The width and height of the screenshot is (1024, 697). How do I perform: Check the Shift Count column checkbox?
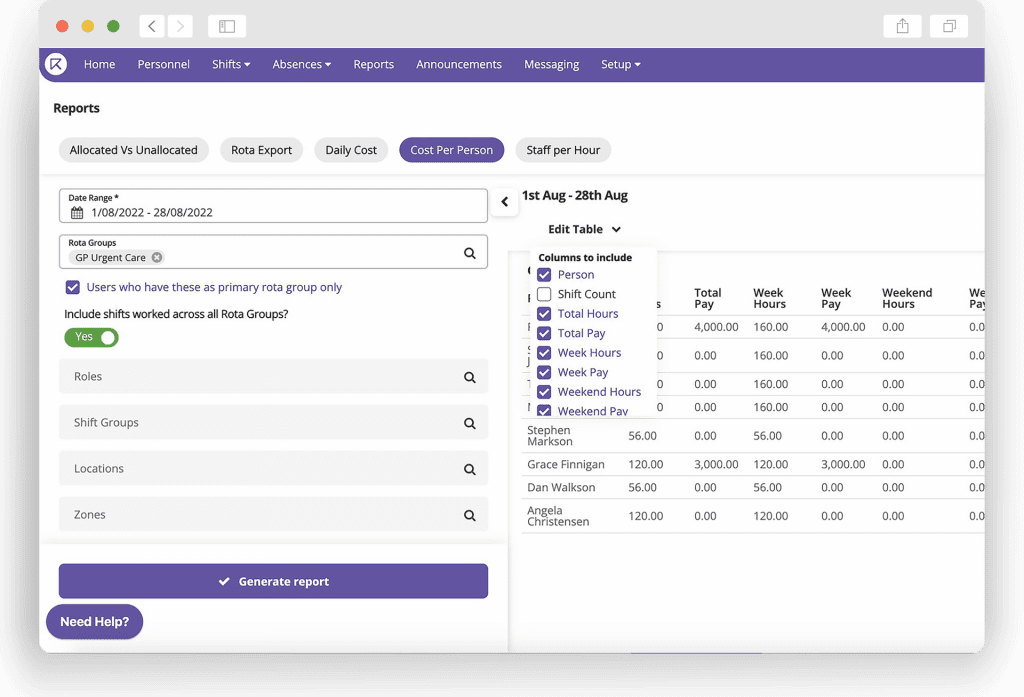pyautogui.click(x=544, y=295)
